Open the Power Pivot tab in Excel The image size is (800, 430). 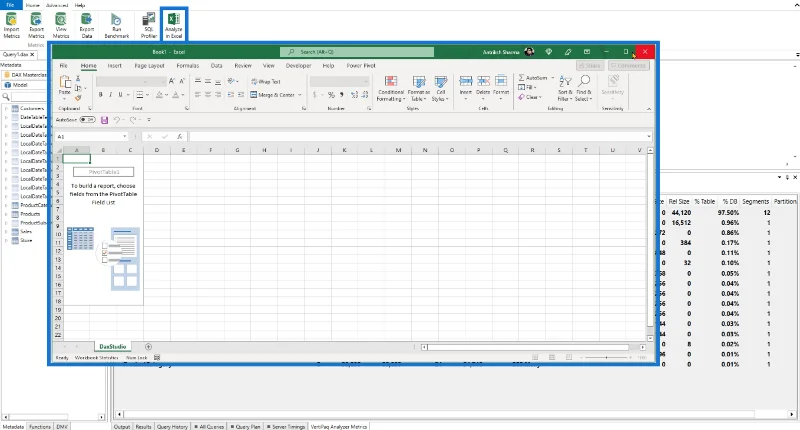coord(361,66)
